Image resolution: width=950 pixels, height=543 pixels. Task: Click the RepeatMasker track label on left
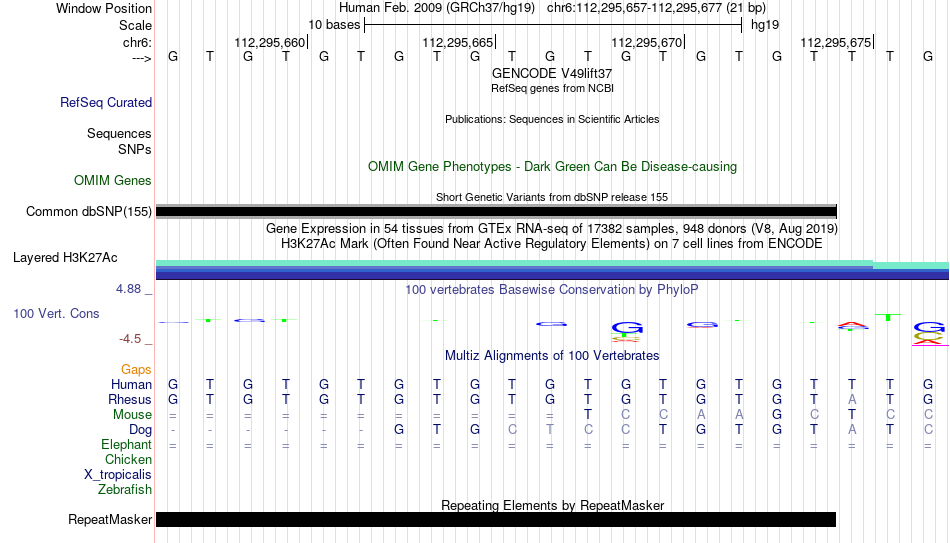(110, 519)
